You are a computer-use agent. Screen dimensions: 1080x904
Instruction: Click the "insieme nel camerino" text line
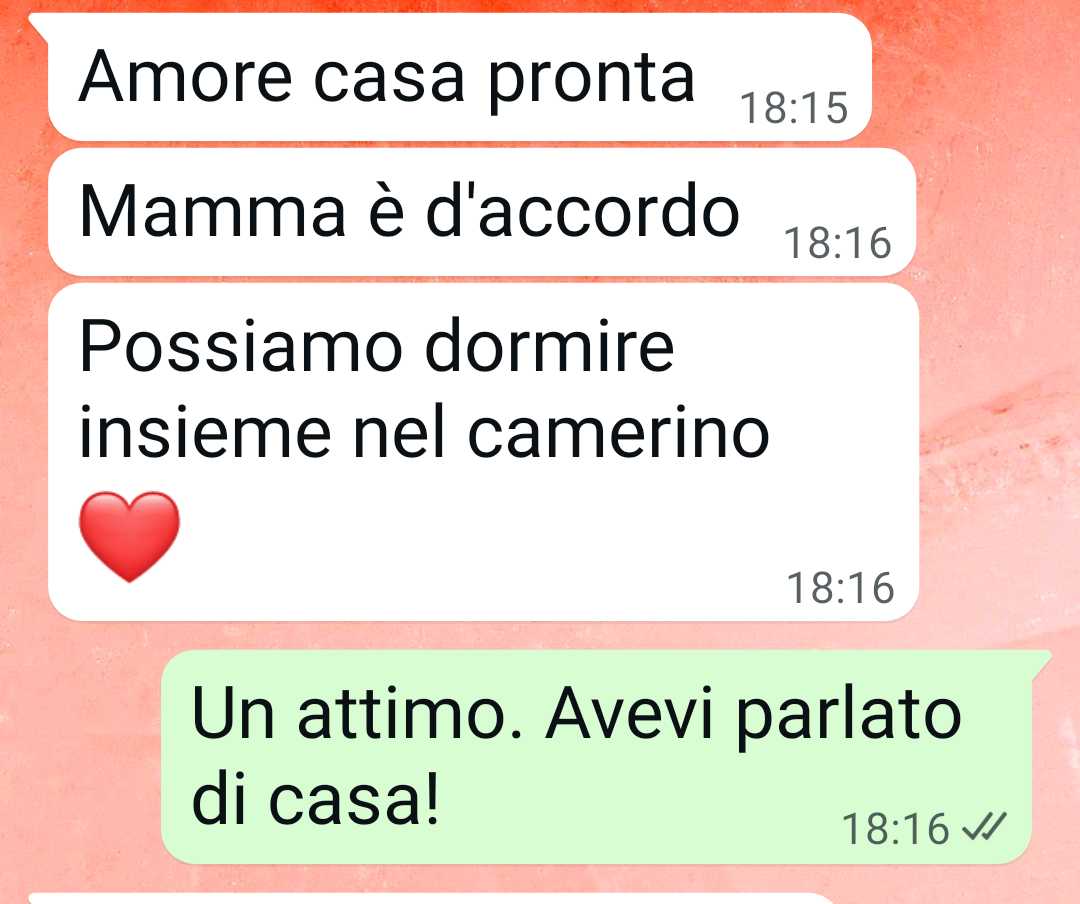tap(424, 433)
